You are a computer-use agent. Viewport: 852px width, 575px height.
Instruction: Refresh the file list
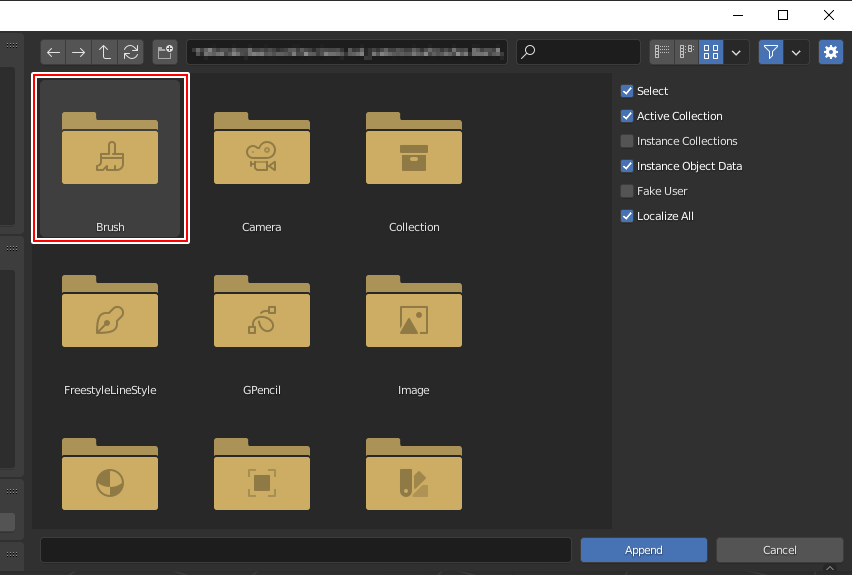(x=131, y=52)
